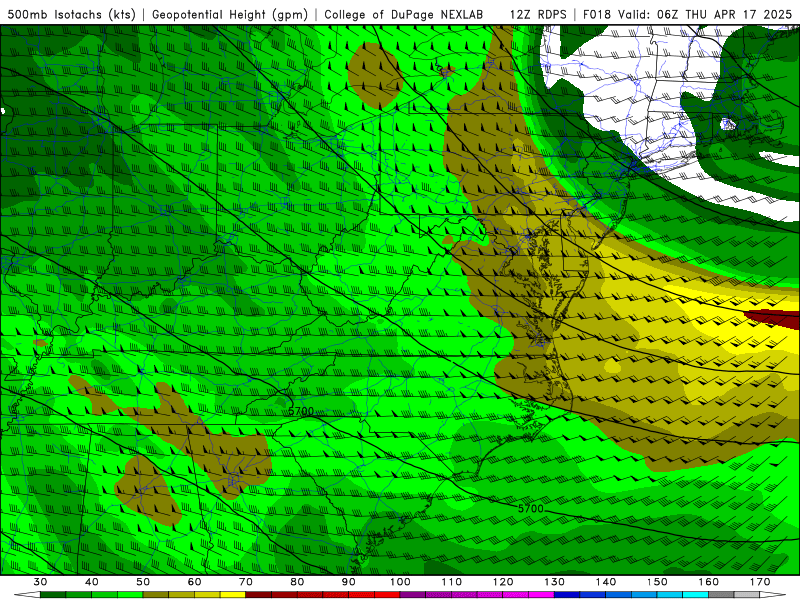Click the legend value 30
Screen dimensions: 800x600
tap(40, 582)
